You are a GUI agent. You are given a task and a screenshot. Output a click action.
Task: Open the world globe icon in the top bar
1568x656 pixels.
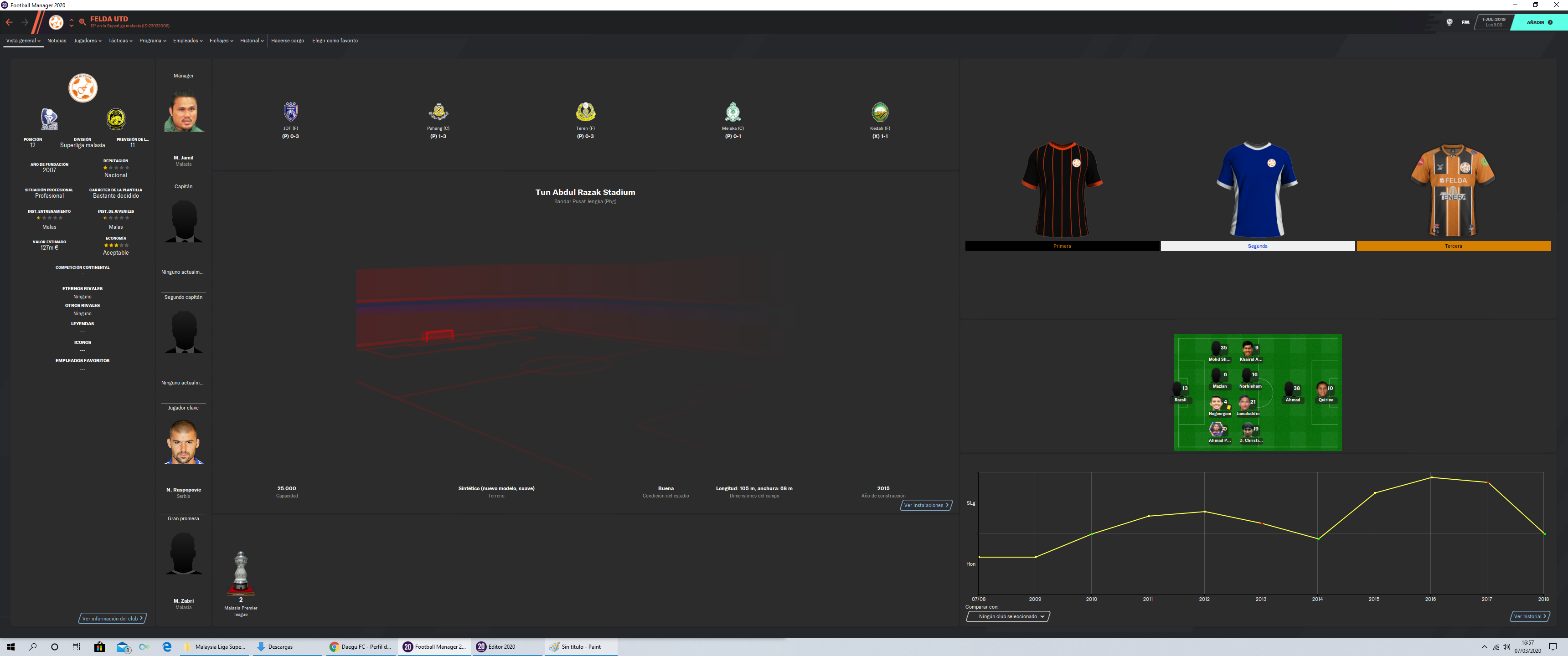[1449, 22]
